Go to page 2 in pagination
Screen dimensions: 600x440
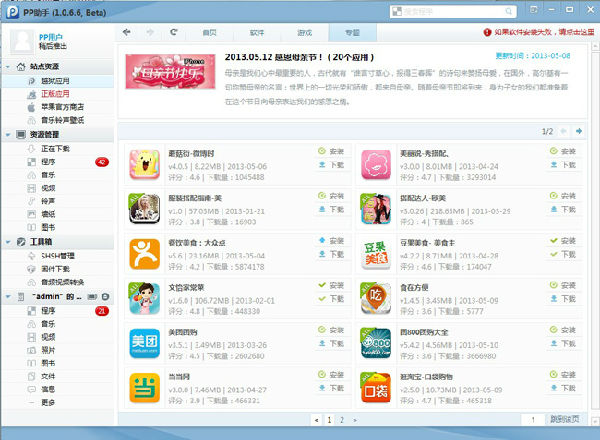pyautogui.click(x=342, y=420)
